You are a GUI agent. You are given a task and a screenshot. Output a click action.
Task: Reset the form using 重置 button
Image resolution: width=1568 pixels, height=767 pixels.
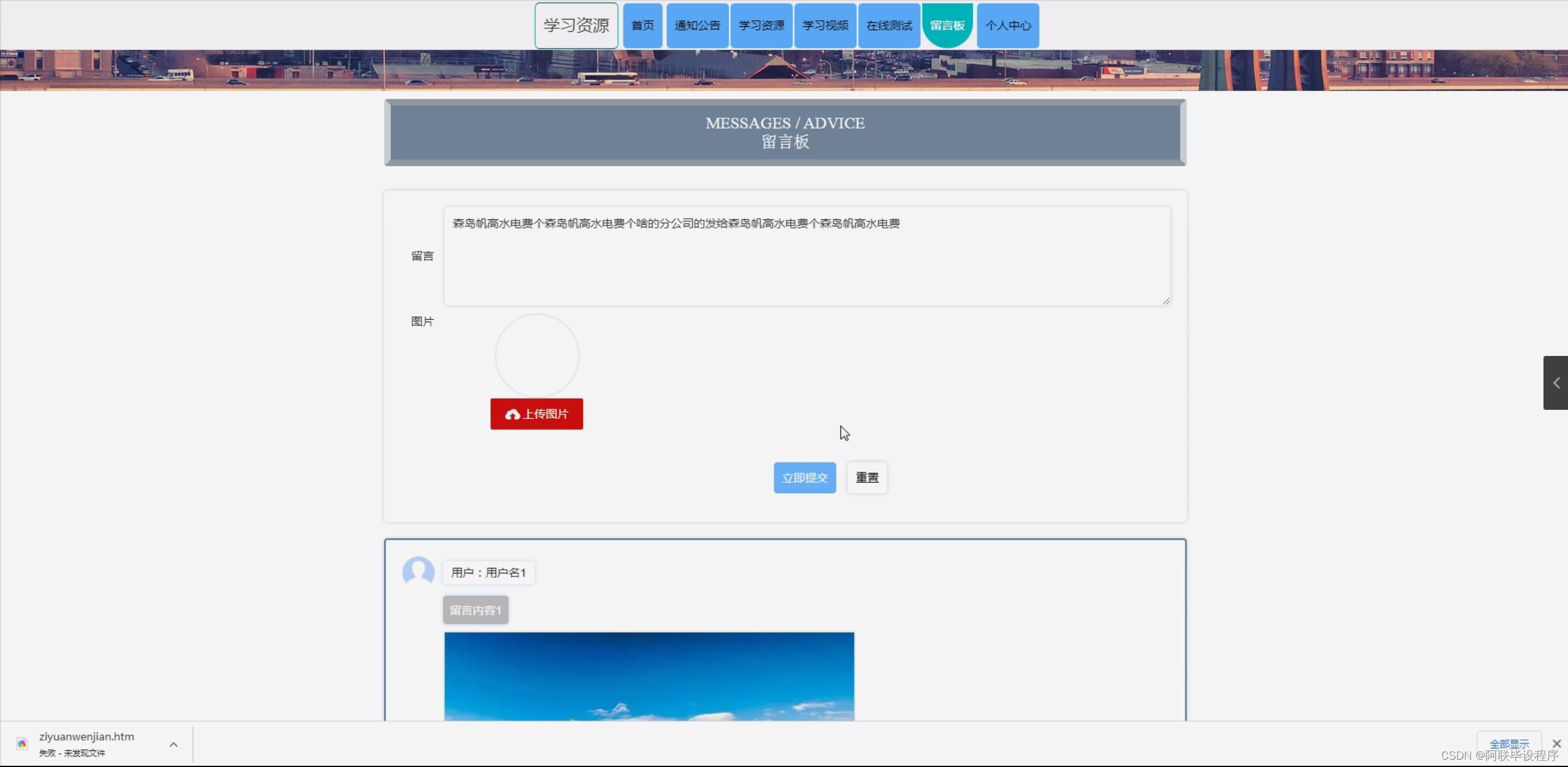tap(866, 477)
